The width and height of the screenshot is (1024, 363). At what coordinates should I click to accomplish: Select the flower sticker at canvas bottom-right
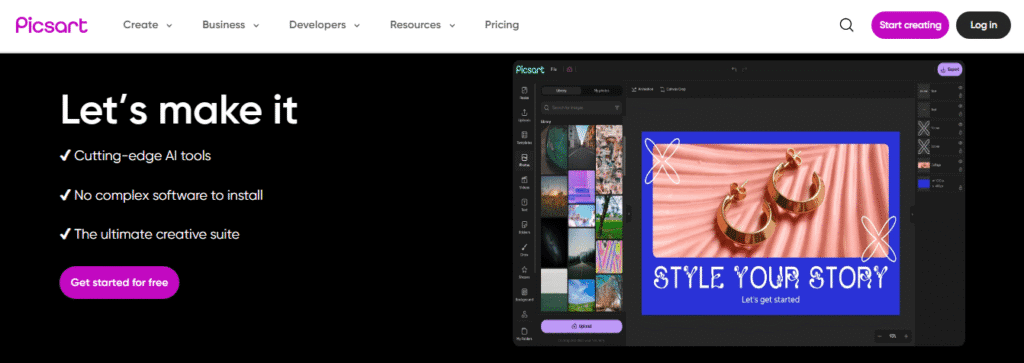[x=878, y=238]
